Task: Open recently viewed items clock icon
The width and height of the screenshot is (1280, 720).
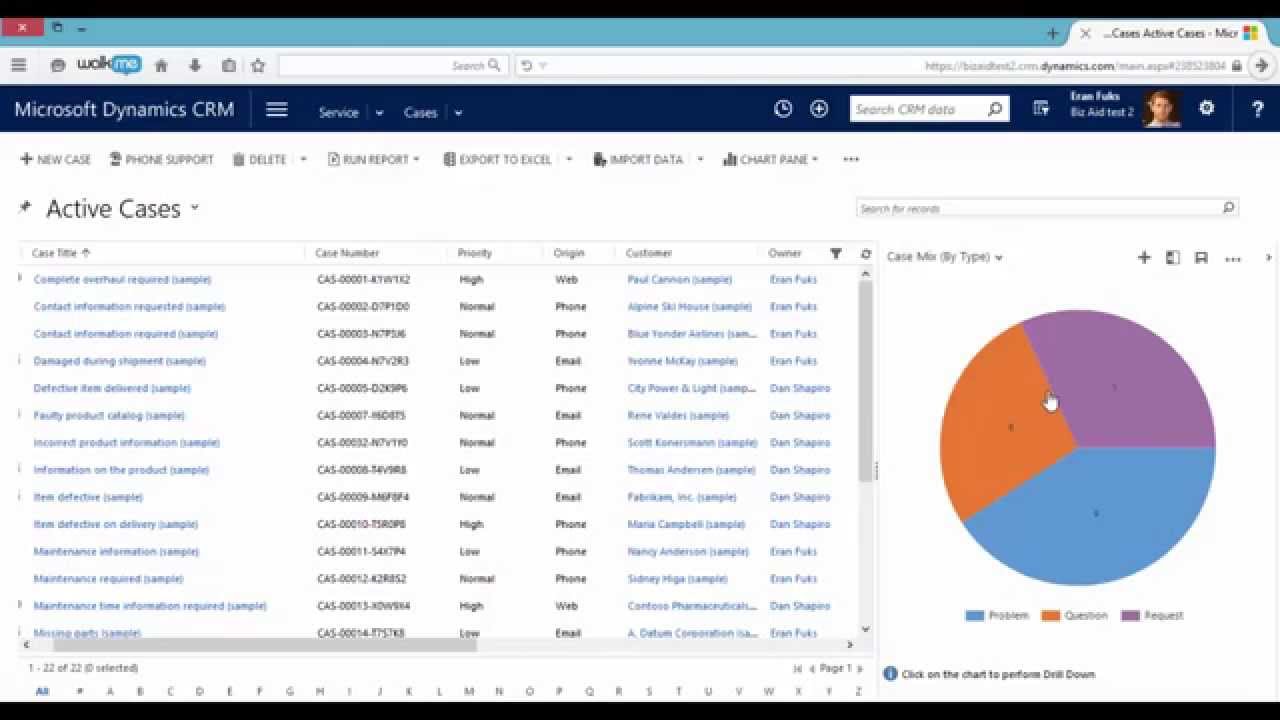Action: click(x=783, y=109)
